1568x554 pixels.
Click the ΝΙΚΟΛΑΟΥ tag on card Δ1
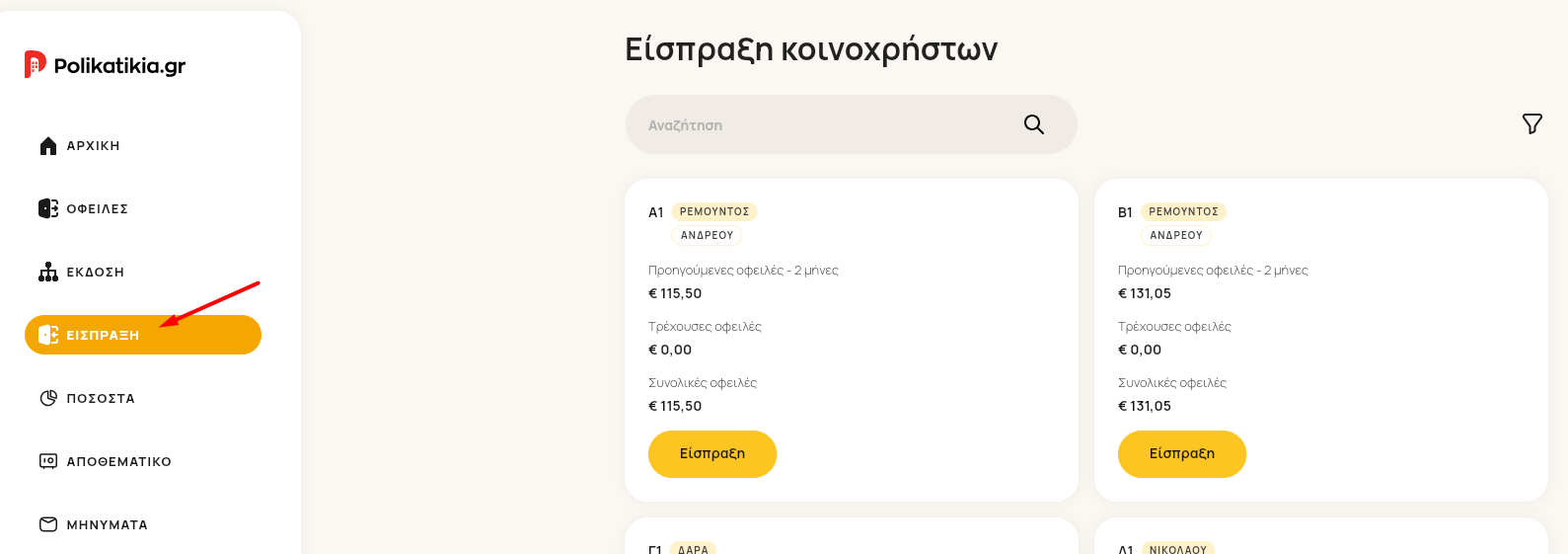click(1178, 549)
